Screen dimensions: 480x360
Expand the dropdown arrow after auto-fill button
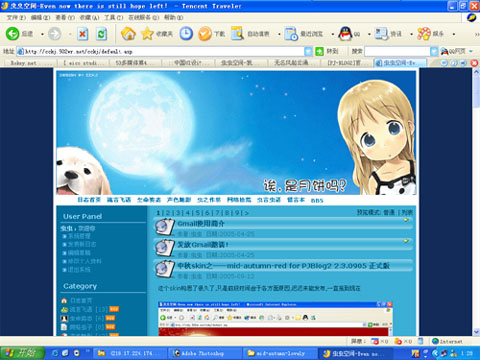279,34
